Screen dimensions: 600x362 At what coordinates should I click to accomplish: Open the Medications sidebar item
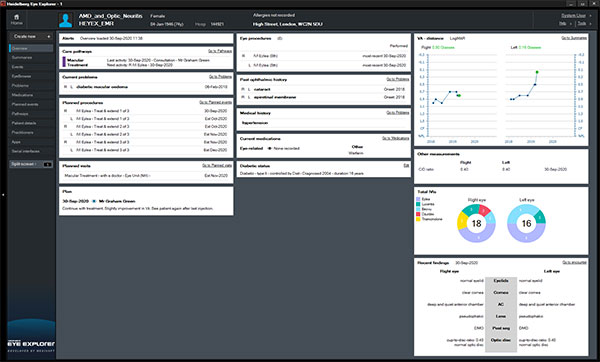pyautogui.click(x=22, y=95)
